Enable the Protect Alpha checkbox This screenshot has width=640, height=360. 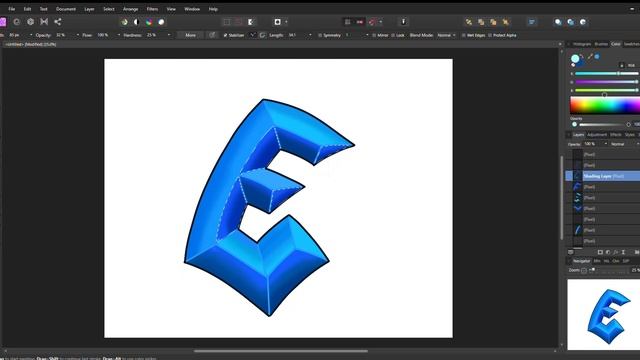pyautogui.click(x=490, y=36)
